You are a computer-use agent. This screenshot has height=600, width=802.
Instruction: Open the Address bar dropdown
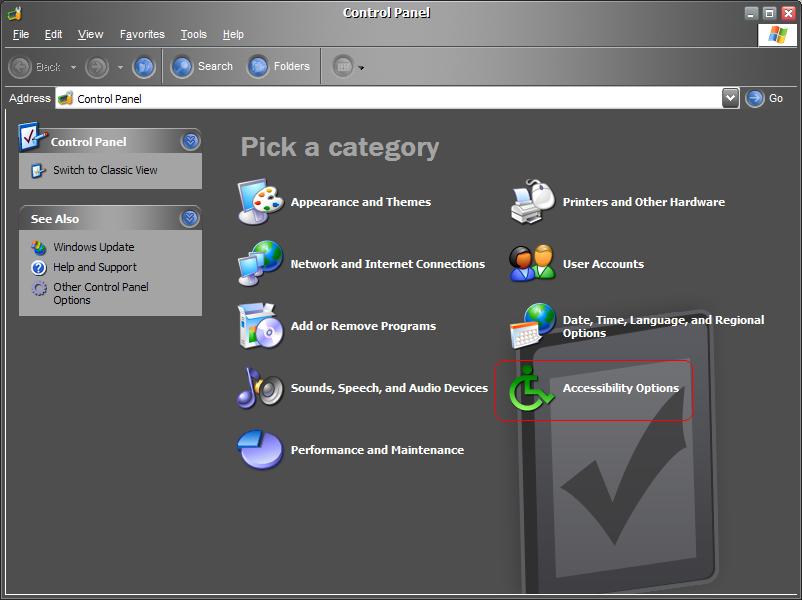tap(730, 98)
